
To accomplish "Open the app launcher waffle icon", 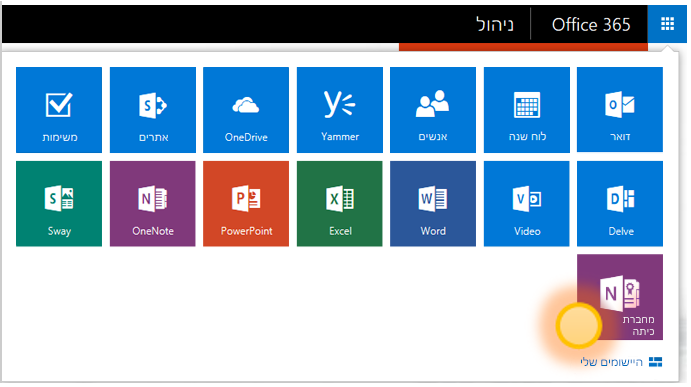I will click(667, 24).
